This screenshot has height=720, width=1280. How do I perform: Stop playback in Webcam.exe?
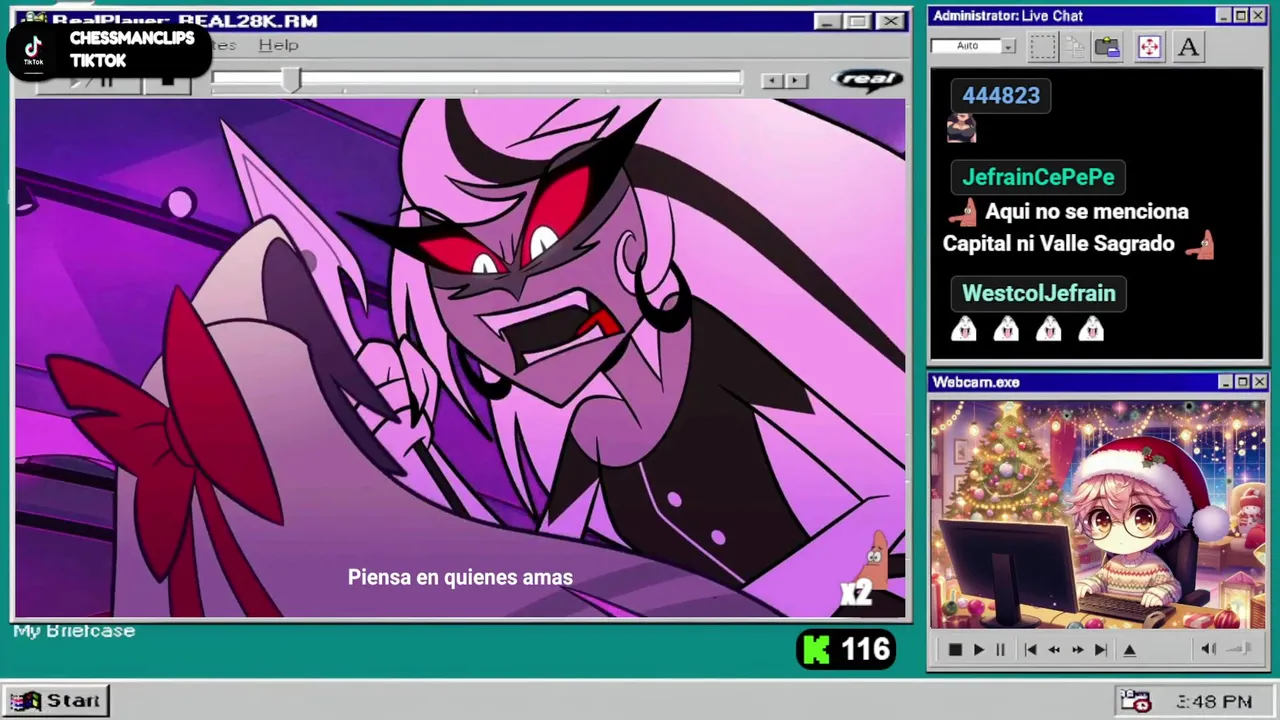[x=954, y=650]
